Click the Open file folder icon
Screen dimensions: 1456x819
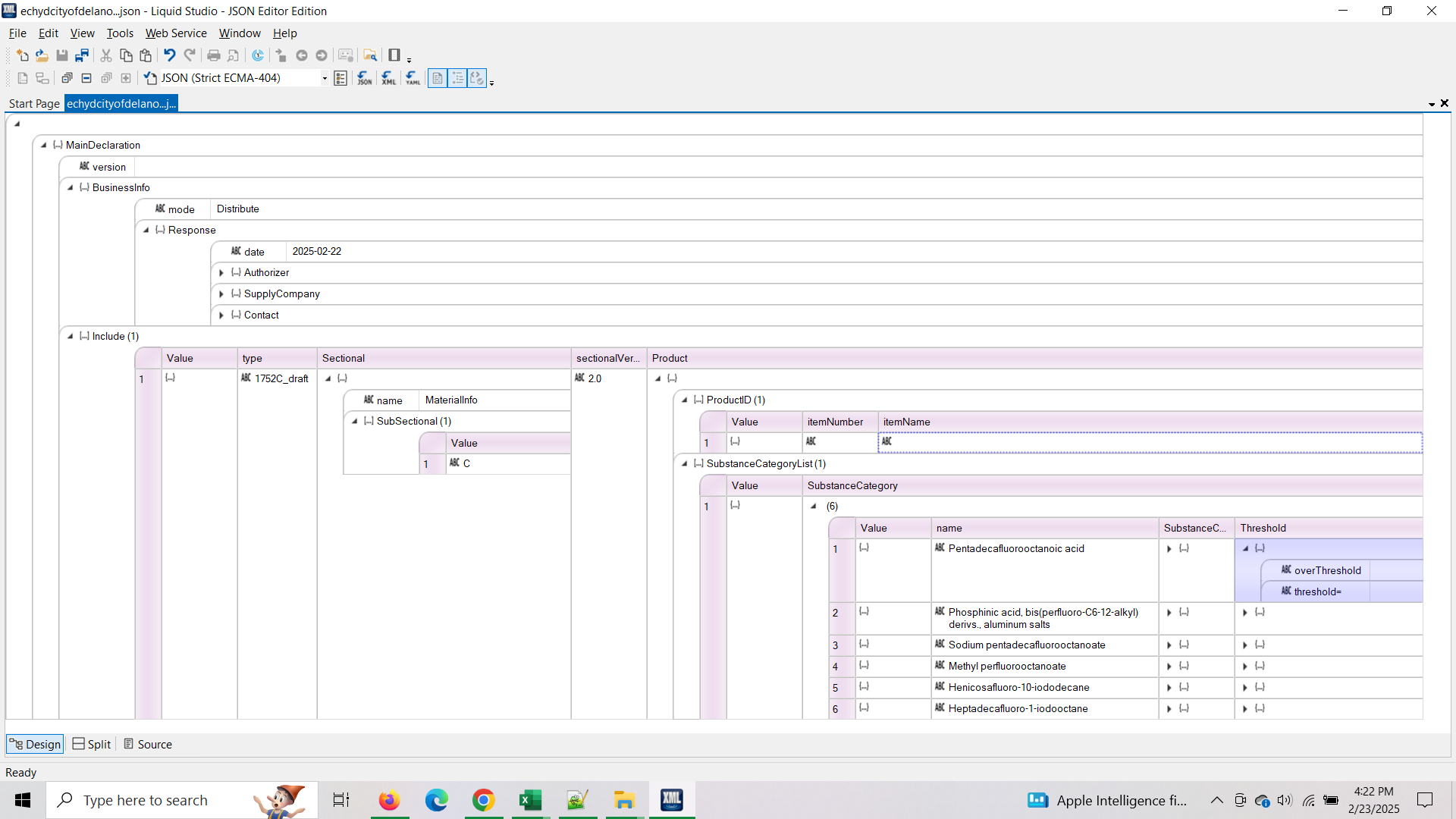coord(42,55)
